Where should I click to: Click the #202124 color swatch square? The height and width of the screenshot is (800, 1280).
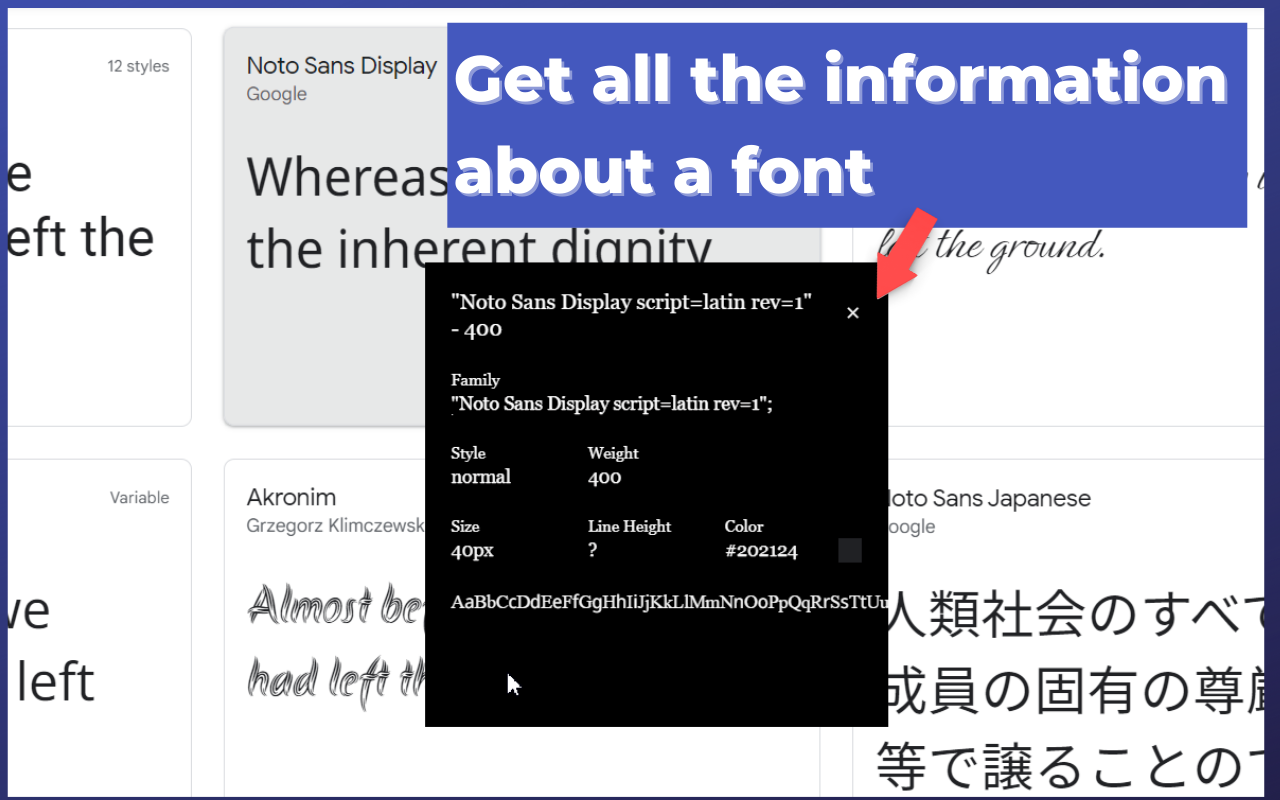coord(850,550)
